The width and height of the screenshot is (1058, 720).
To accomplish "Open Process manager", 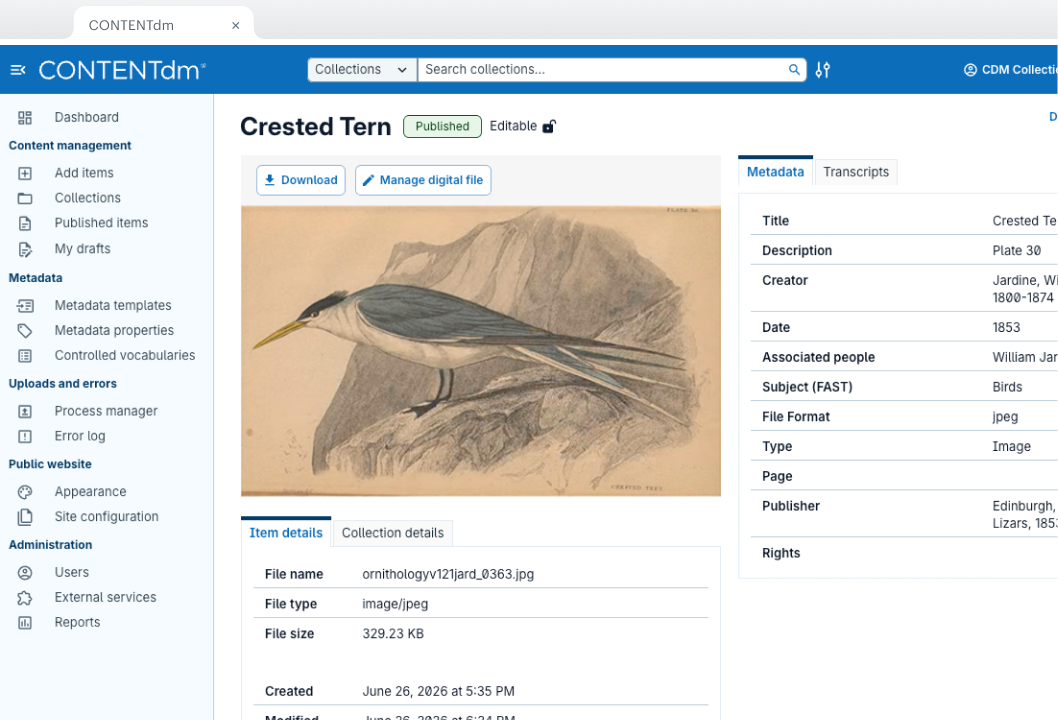I will (106, 412).
